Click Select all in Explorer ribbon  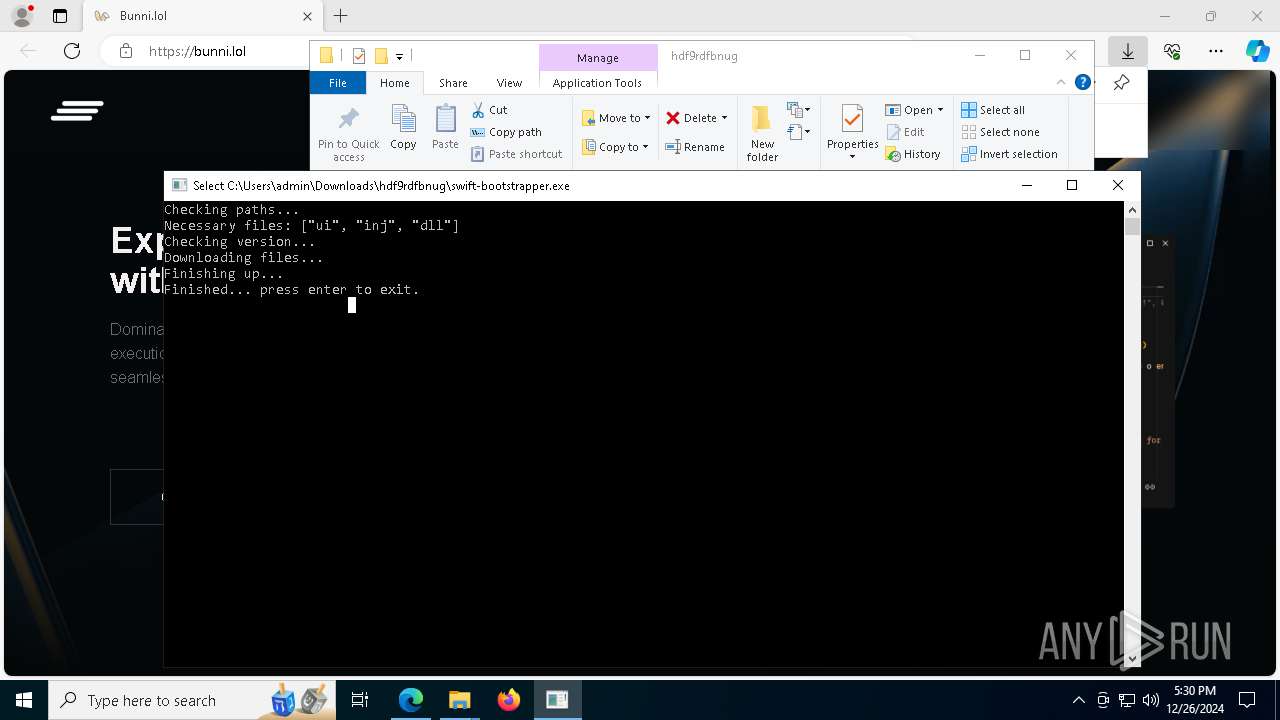993,110
